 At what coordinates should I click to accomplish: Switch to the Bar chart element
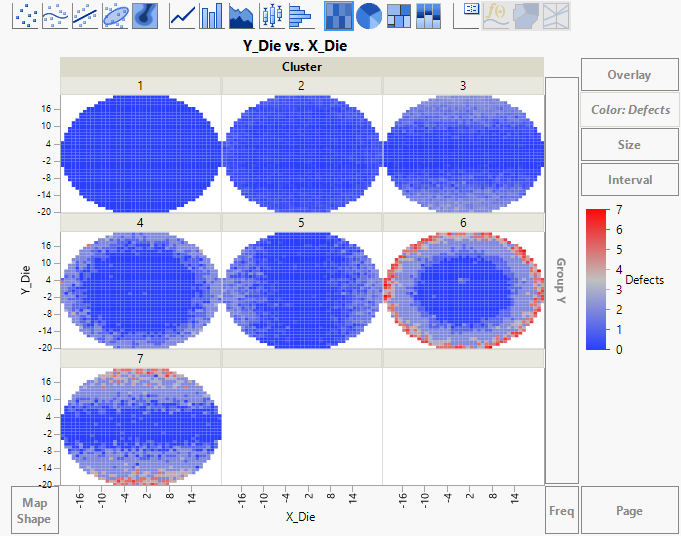211,15
